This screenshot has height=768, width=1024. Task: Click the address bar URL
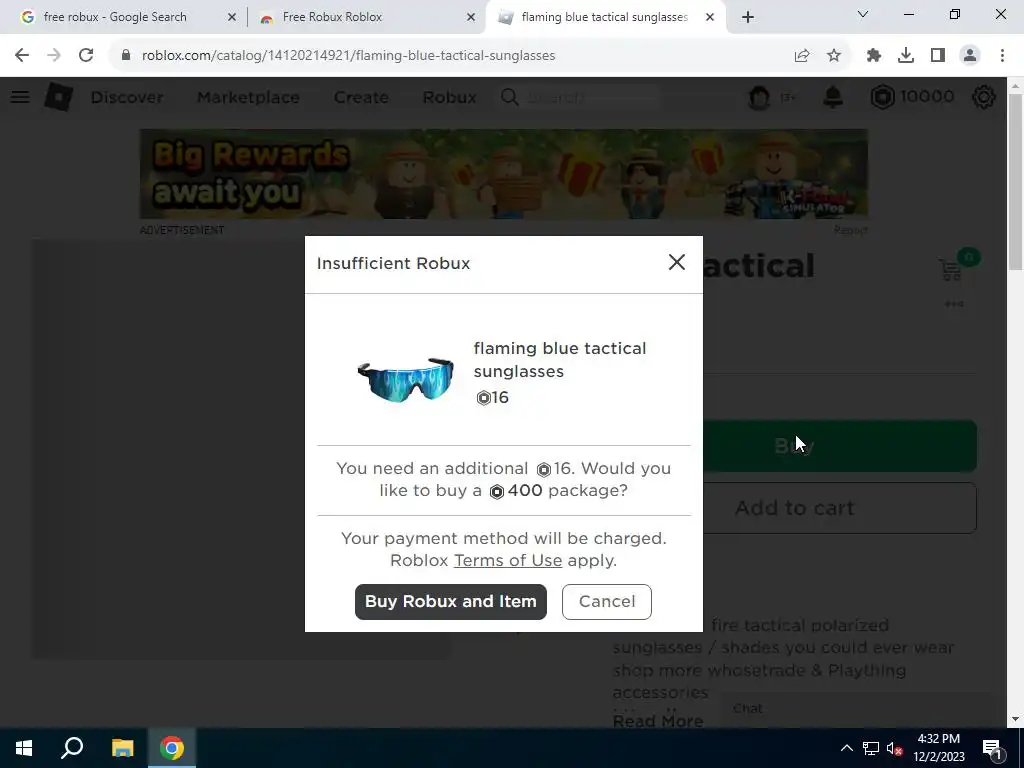click(348, 56)
